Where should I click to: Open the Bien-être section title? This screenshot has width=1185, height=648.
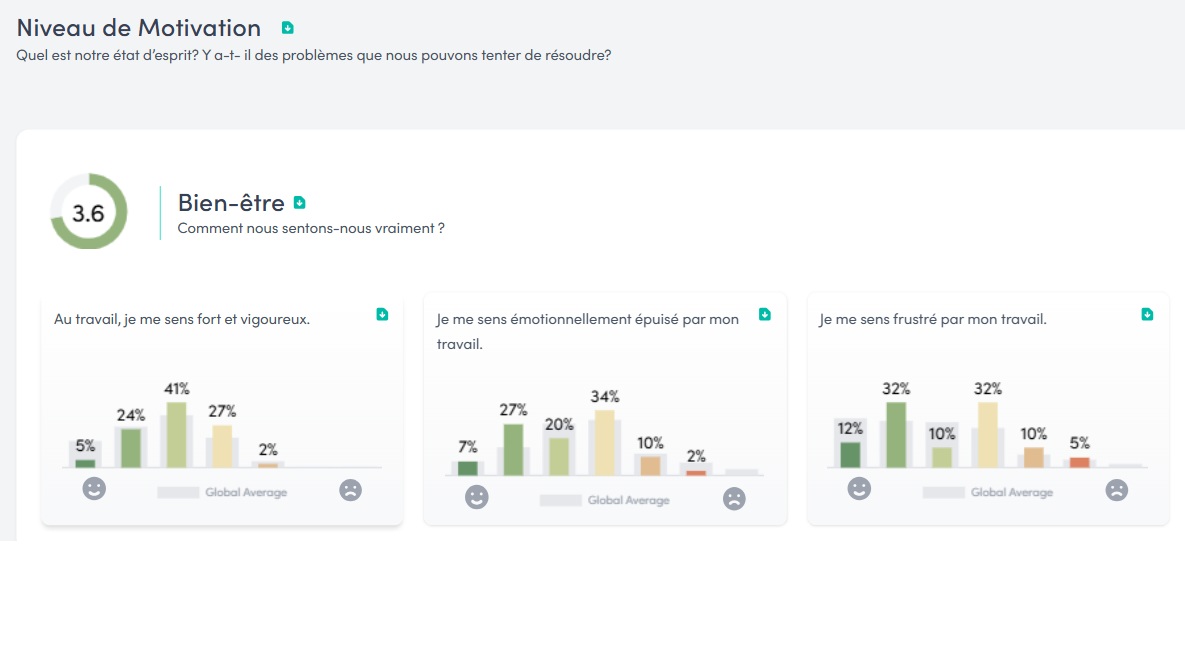tap(231, 203)
